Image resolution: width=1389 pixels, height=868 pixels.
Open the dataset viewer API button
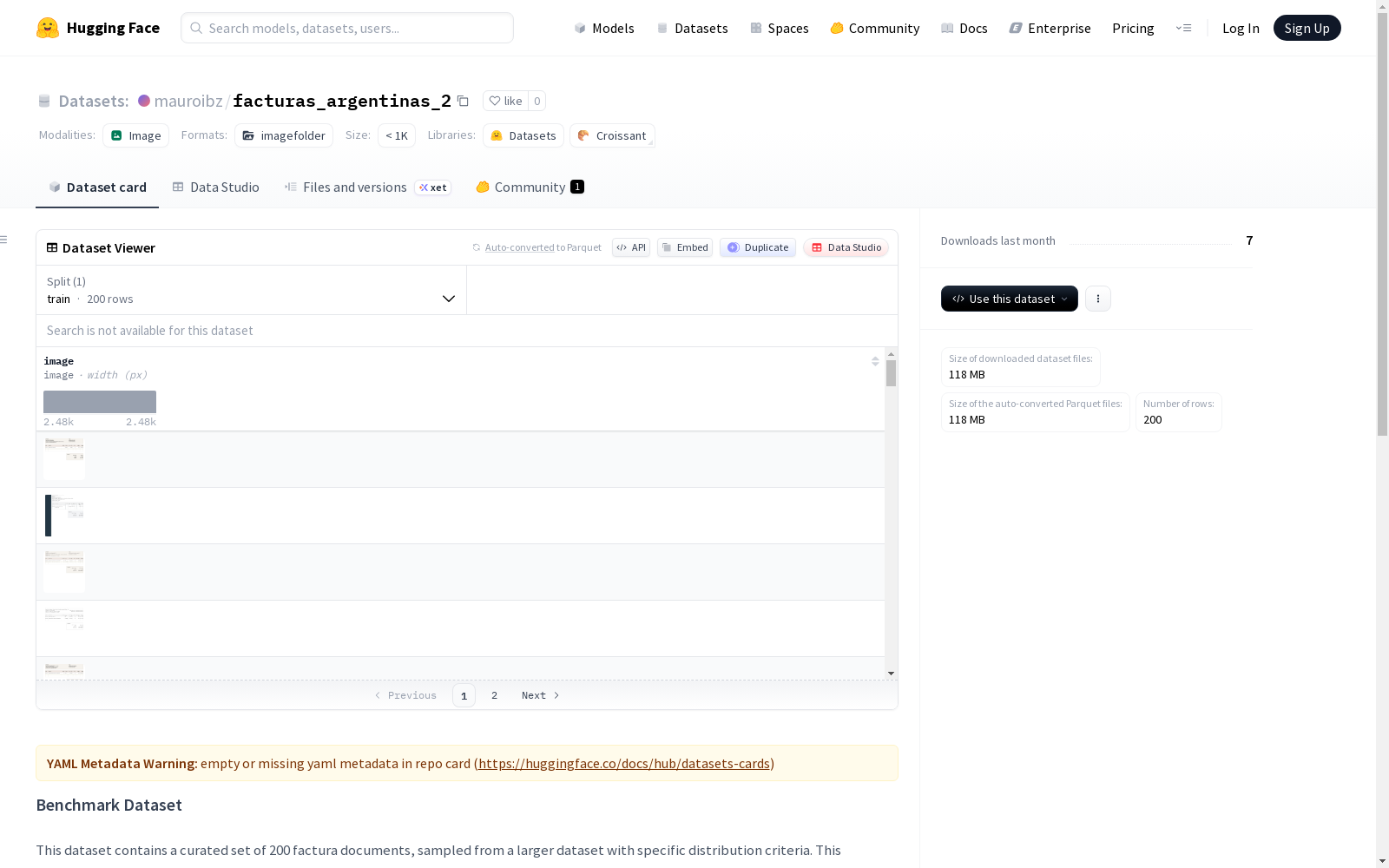[631, 247]
